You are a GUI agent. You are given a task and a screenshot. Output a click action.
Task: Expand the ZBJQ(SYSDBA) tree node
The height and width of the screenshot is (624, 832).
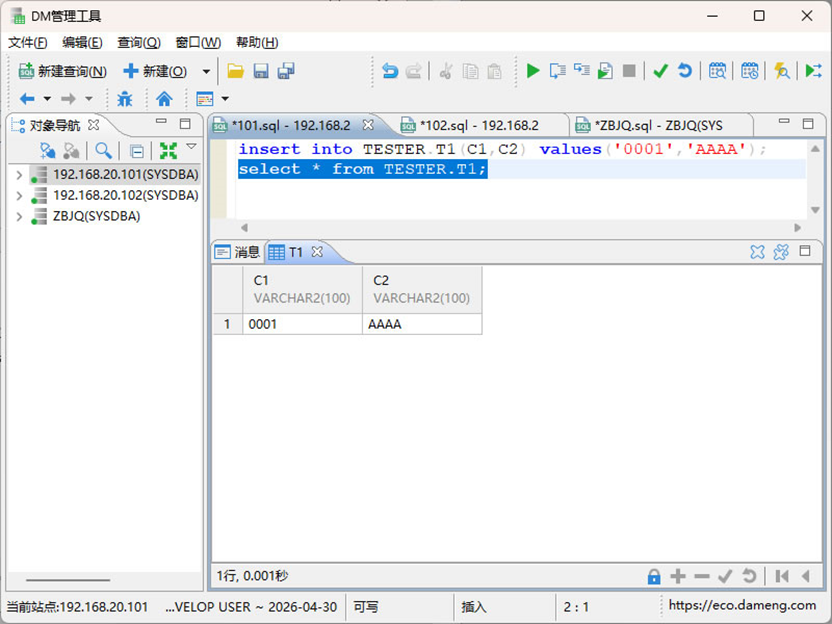pos(19,216)
